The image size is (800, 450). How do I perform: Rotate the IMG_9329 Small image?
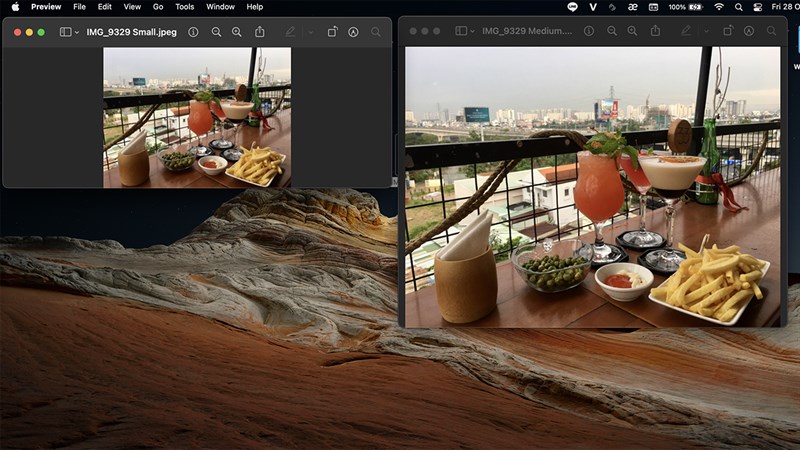coord(333,32)
